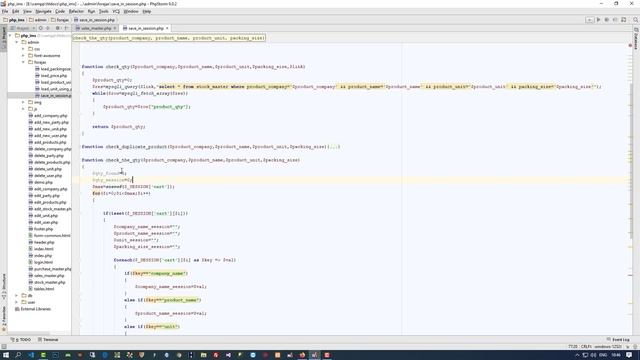640x360 pixels.
Task: Select tables.html file in tree
Action: coord(41,289)
